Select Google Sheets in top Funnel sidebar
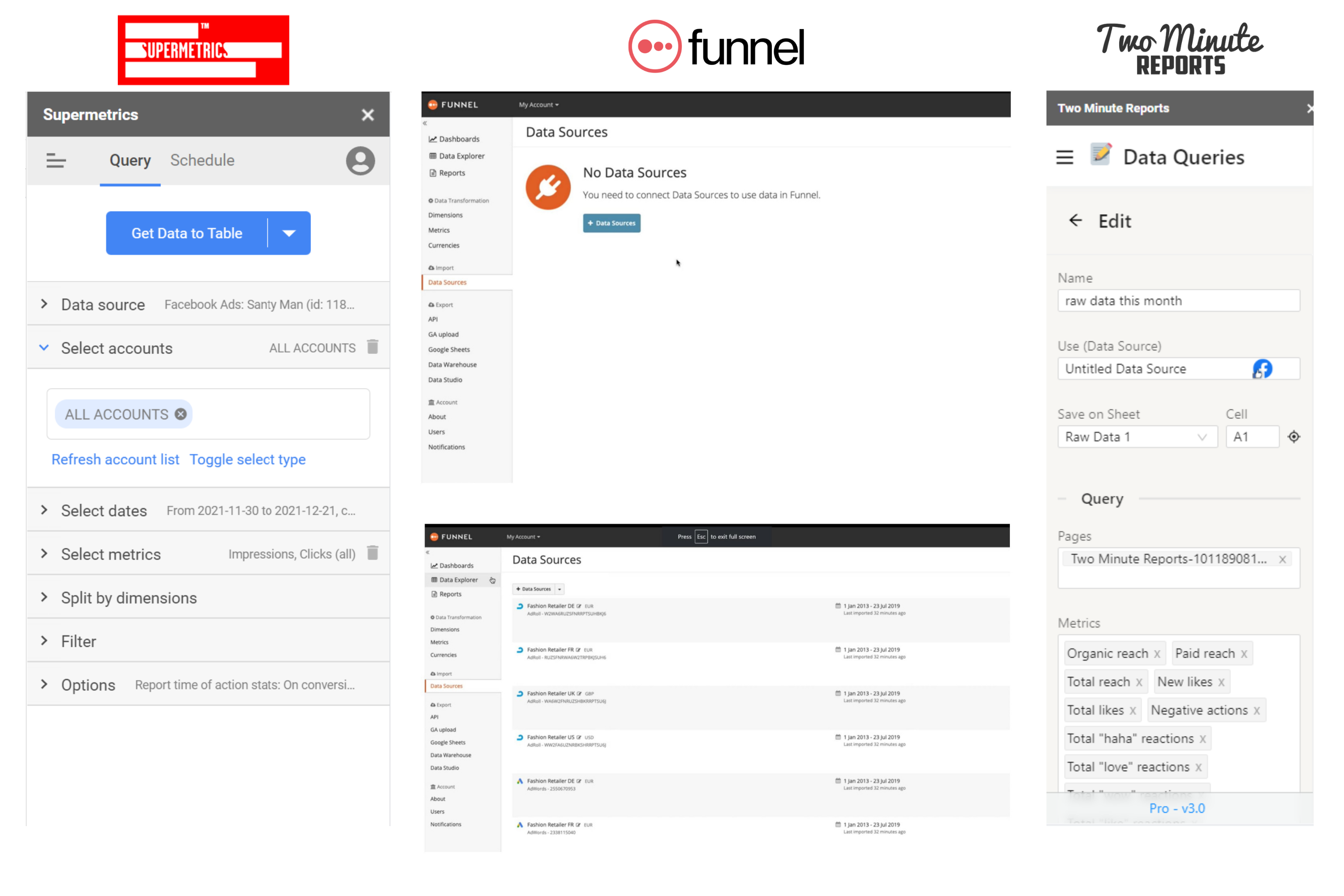1344x896 pixels. coord(448,350)
